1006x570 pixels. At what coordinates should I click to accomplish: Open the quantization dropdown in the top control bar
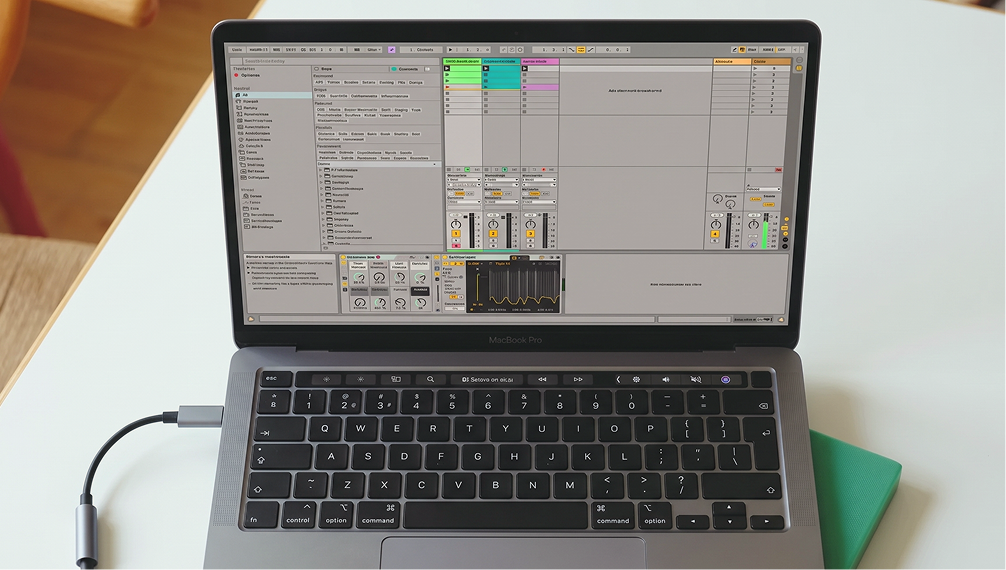pyautogui.click(x=372, y=49)
